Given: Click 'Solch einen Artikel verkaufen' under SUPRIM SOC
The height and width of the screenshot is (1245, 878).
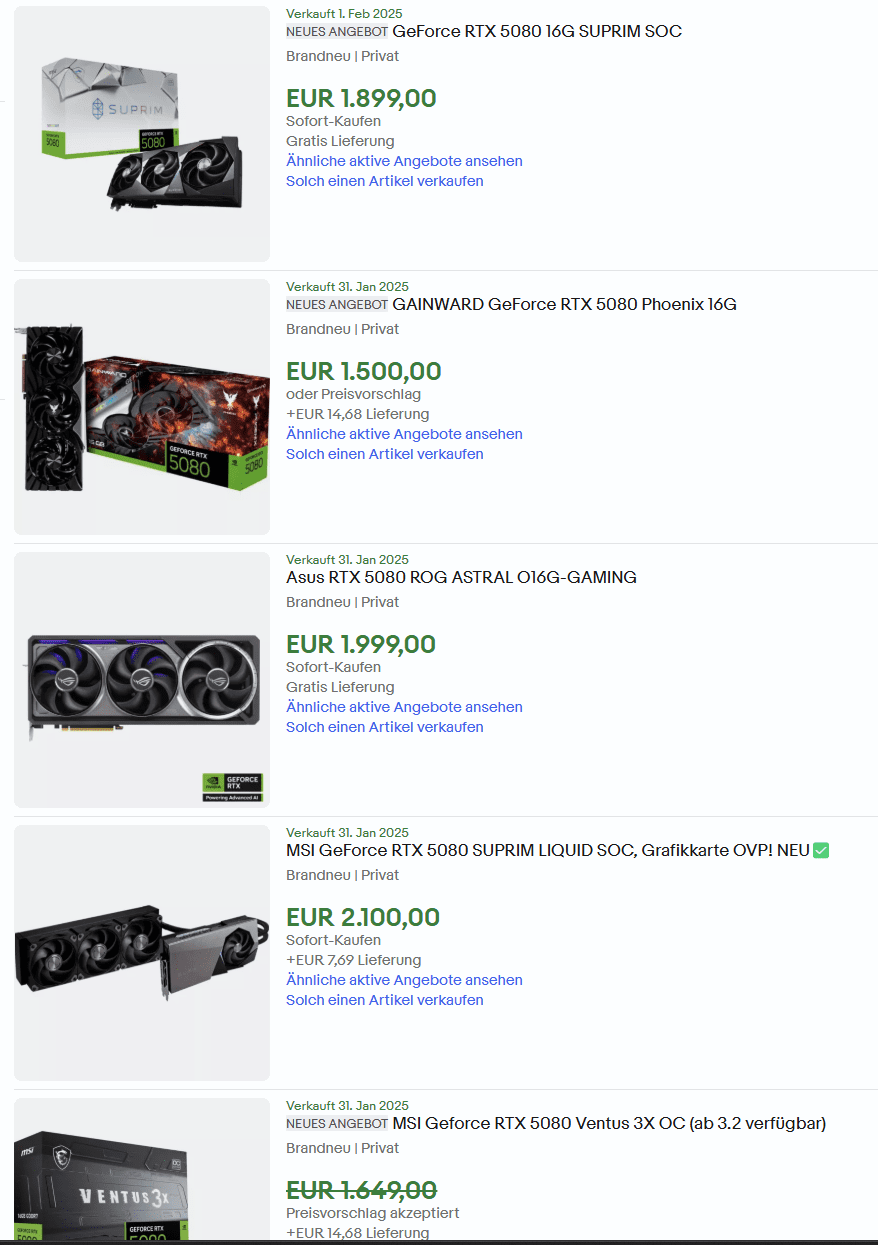Looking at the screenshot, I should (x=385, y=181).
